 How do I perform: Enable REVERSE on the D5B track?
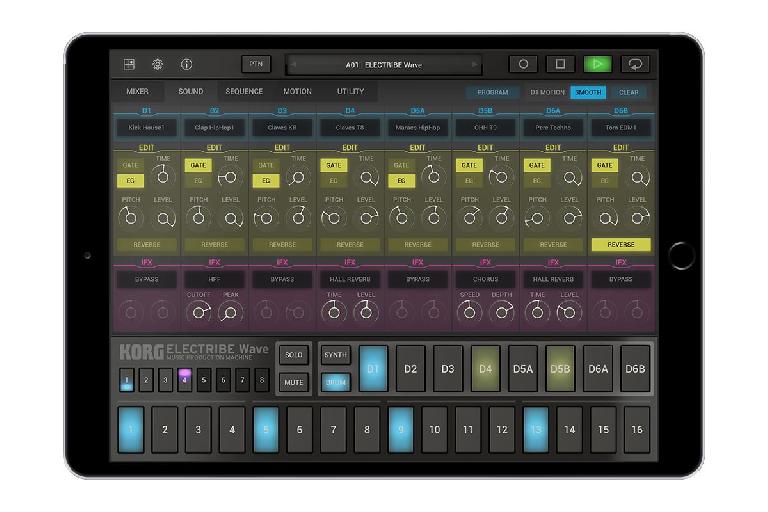click(x=485, y=244)
